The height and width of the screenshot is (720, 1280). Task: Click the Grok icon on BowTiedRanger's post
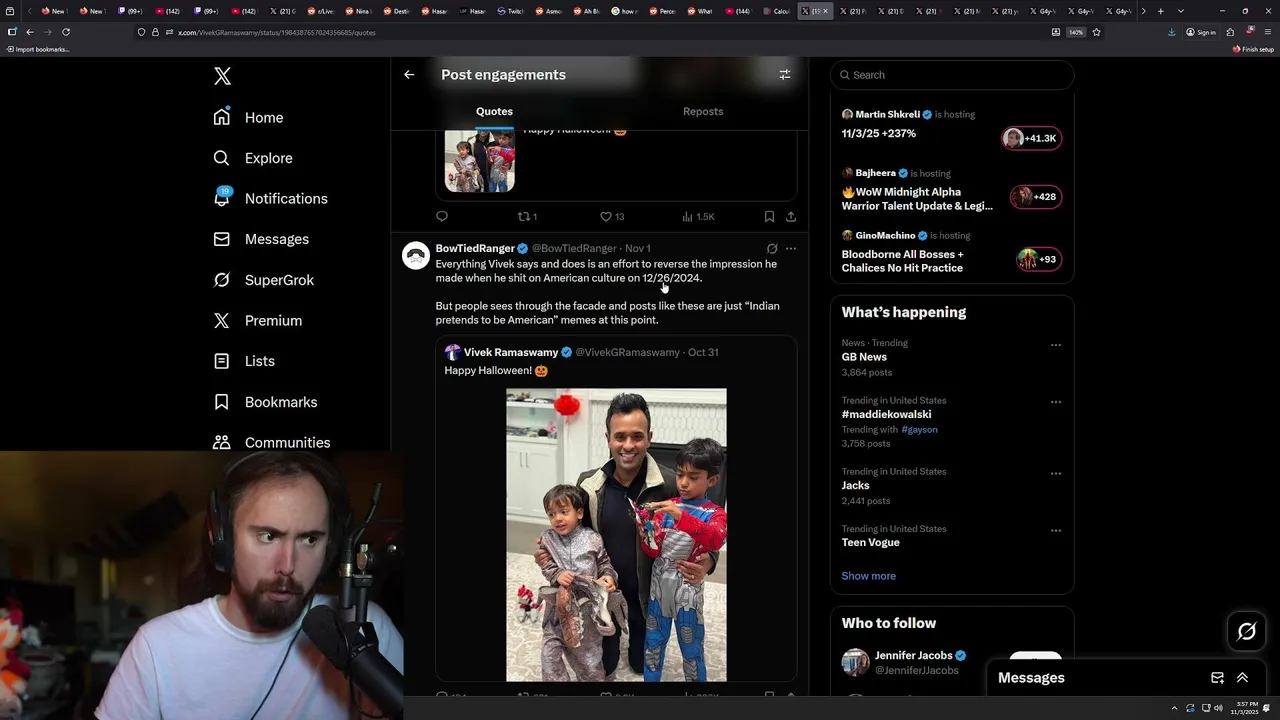coord(772,248)
